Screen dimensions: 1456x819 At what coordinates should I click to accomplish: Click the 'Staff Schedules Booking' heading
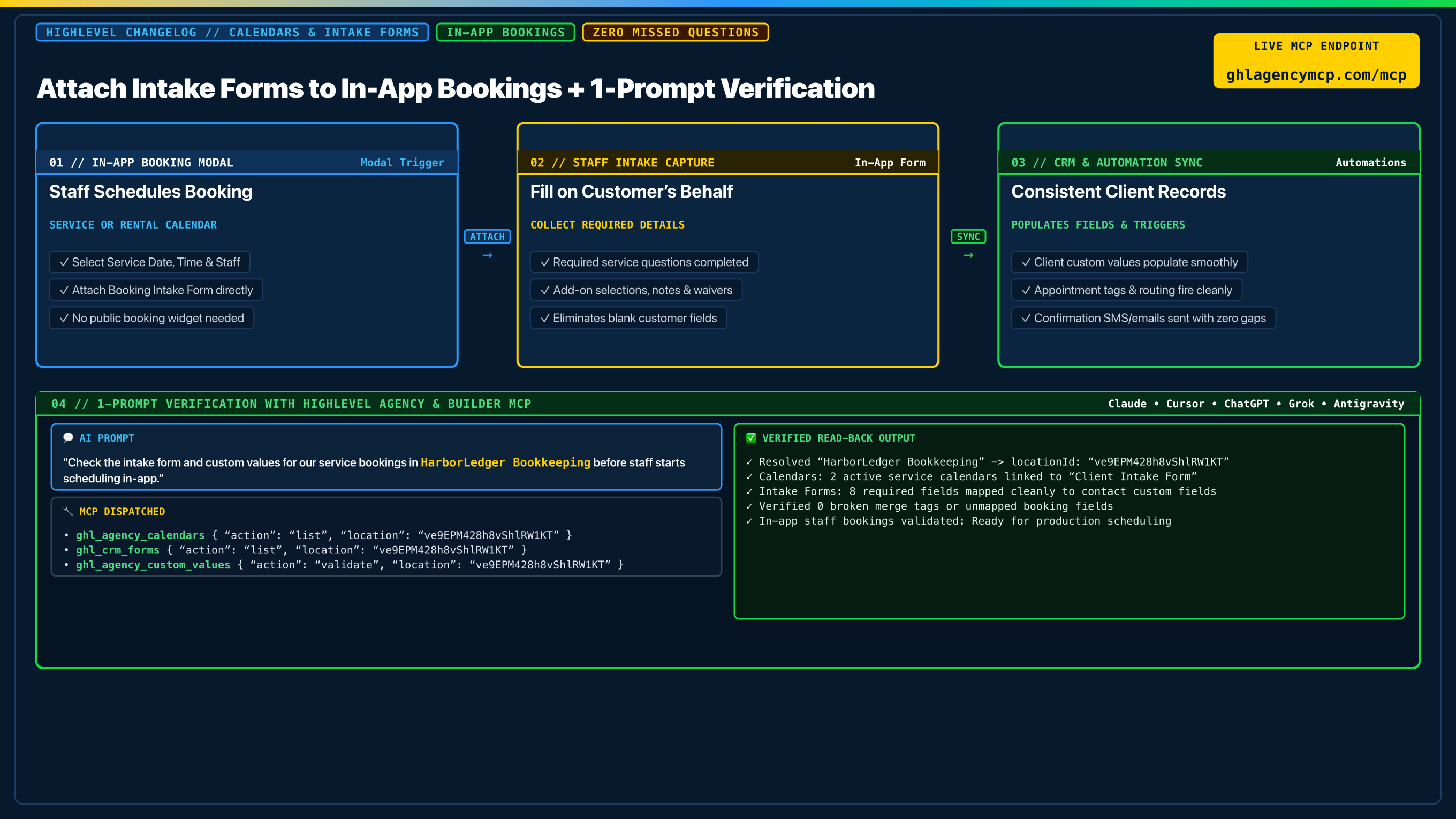150,192
